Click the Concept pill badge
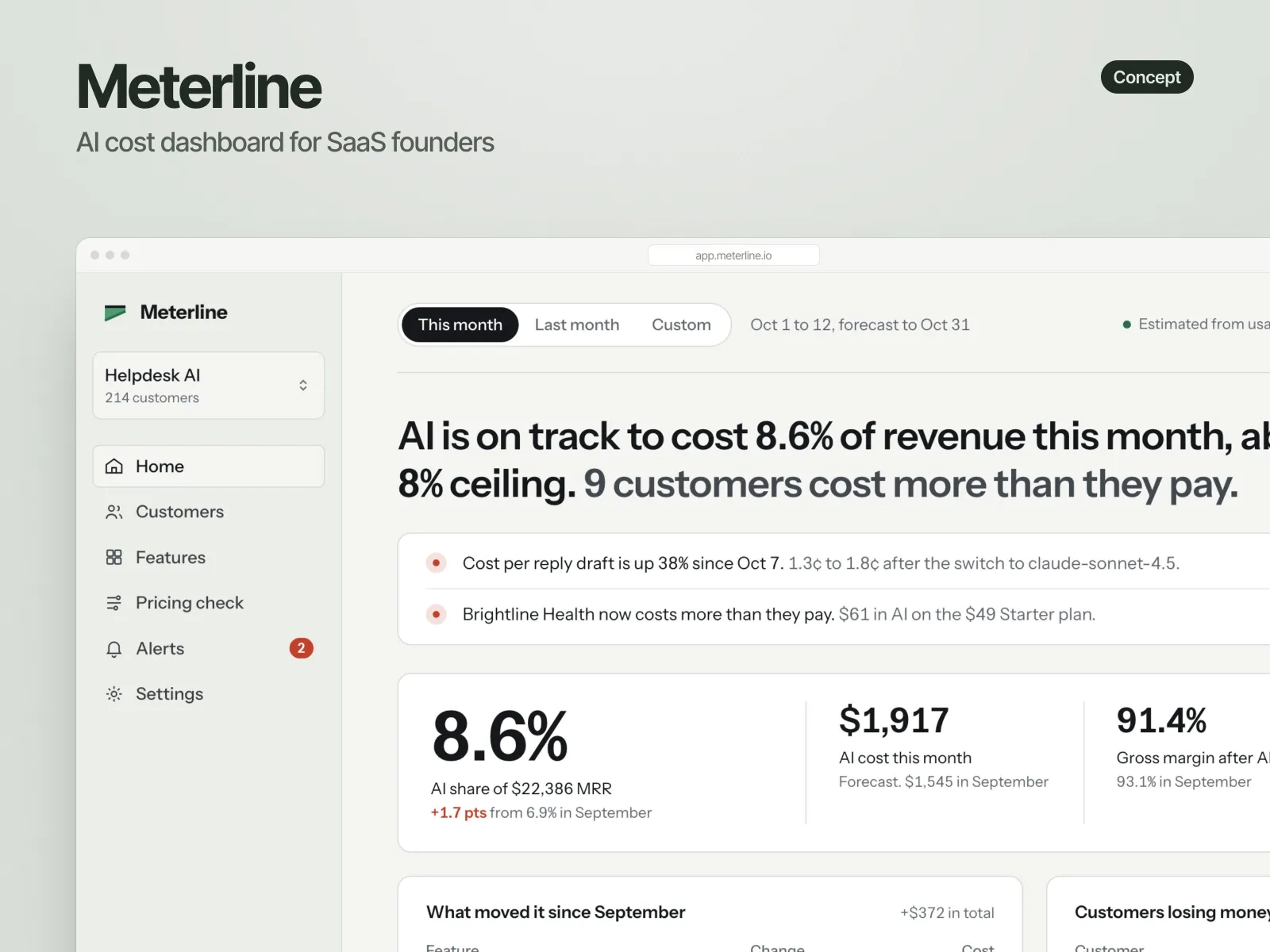The width and height of the screenshot is (1270, 952). (x=1147, y=77)
